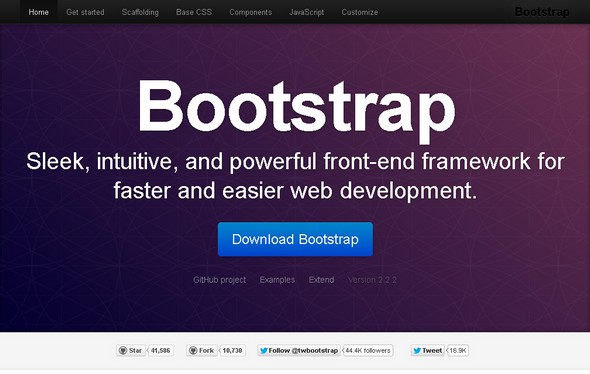
Task: Click the GitHub Fork button
Action: click(202, 351)
